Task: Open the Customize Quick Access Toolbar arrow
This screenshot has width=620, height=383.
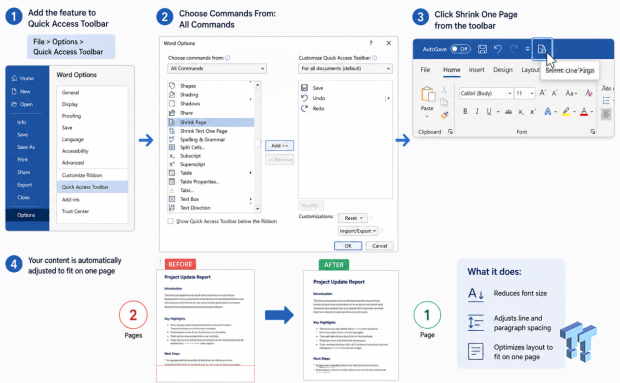Action: (527, 49)
